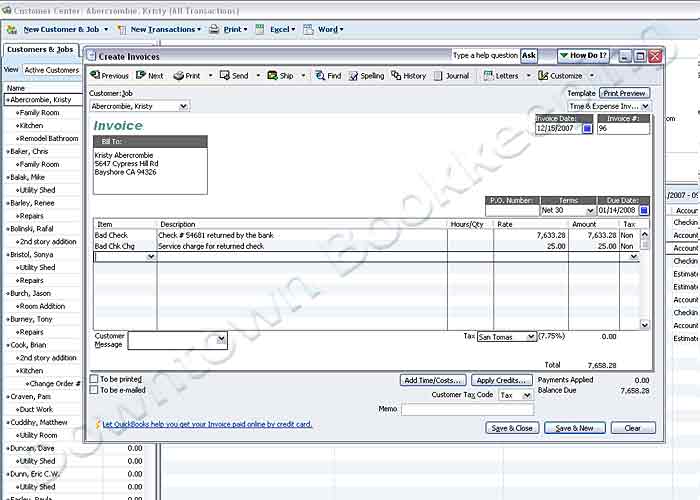This screenshot has height=500, width=700.
Task: Enable the To be printed checkbox
Action: click(94, 379)
